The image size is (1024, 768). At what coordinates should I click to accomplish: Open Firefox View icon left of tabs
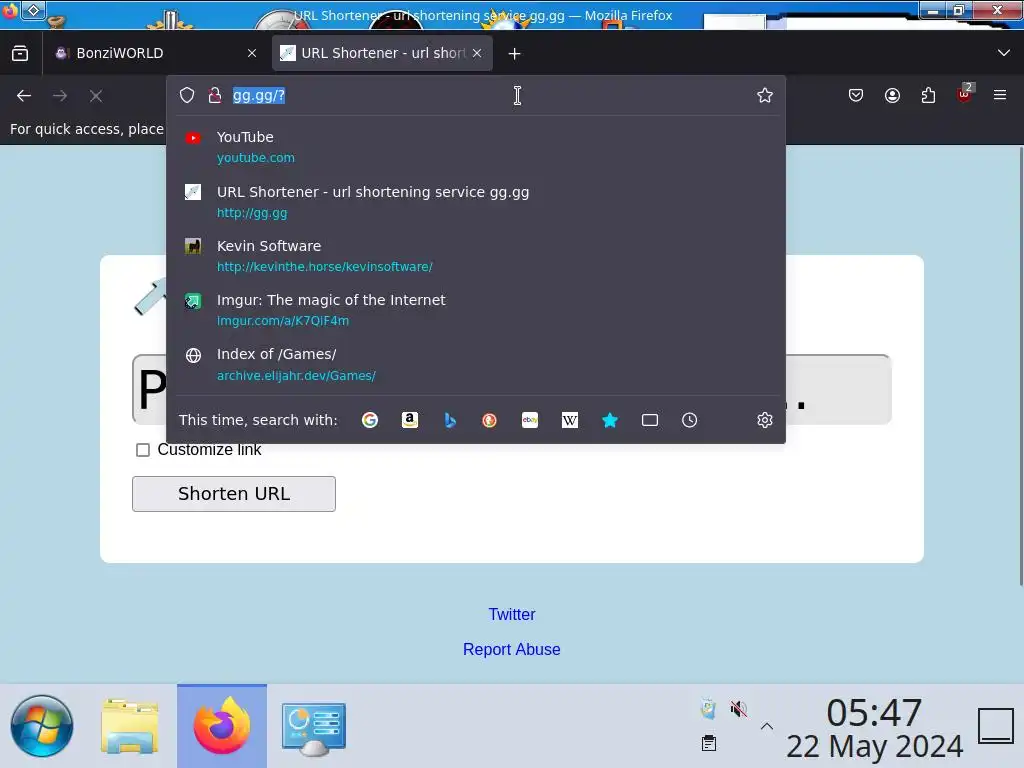(20, 53)
